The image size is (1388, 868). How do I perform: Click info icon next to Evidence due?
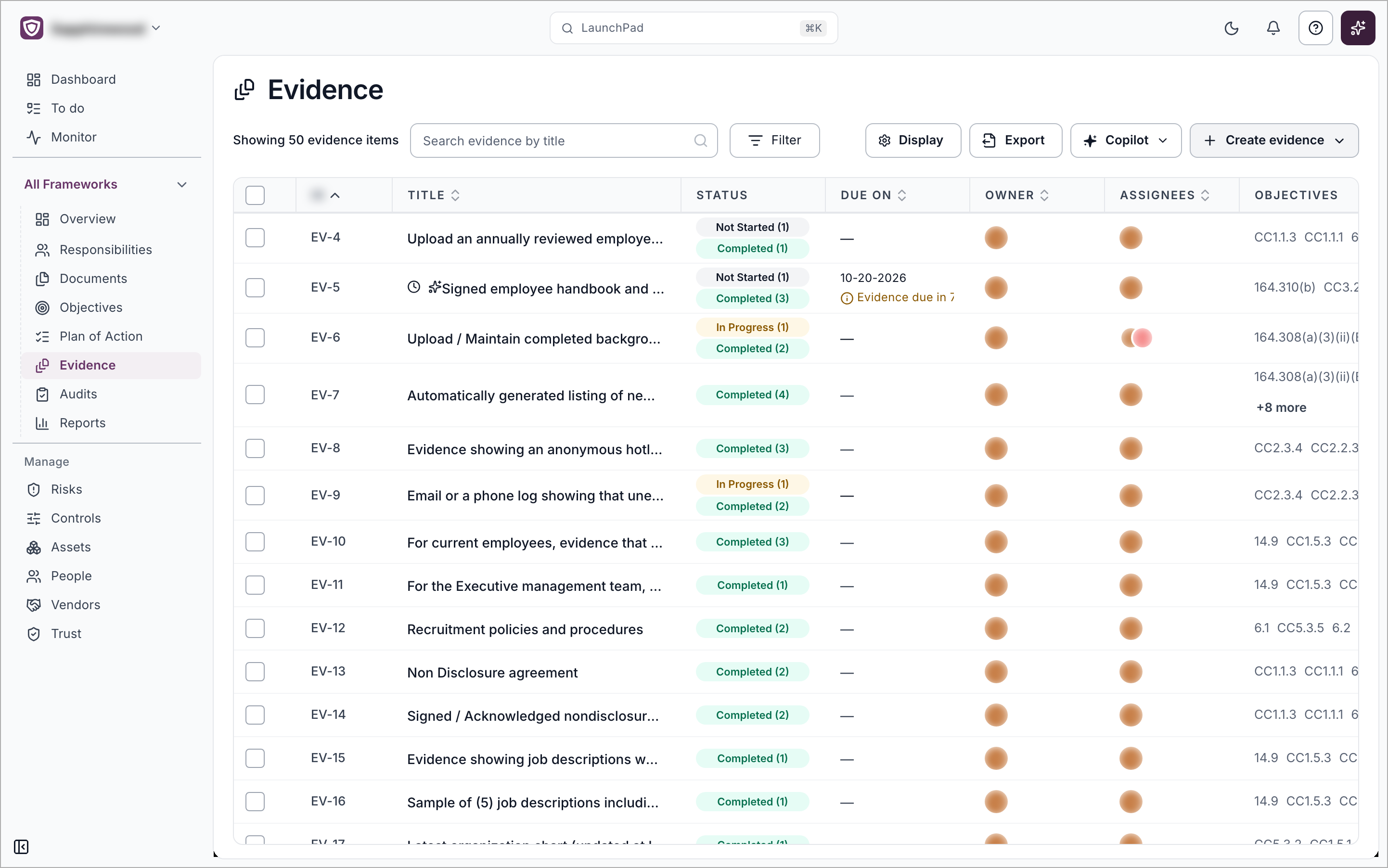point(846,298)
